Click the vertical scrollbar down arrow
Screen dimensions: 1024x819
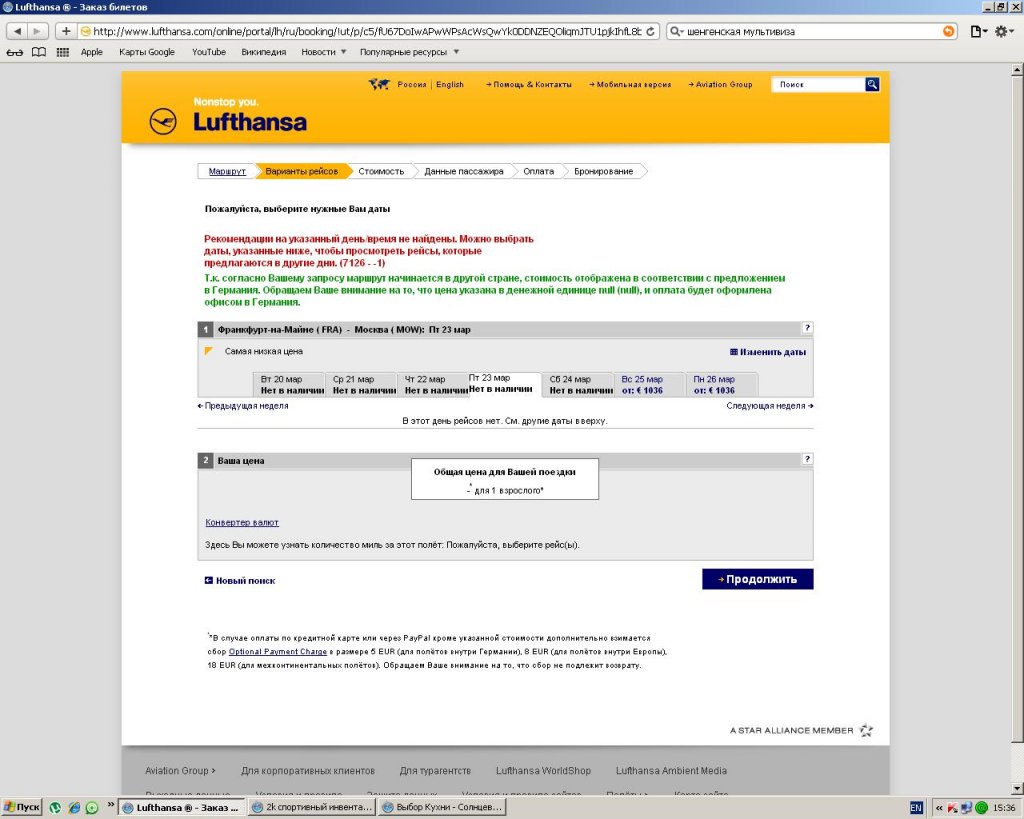coord(1017,788)
